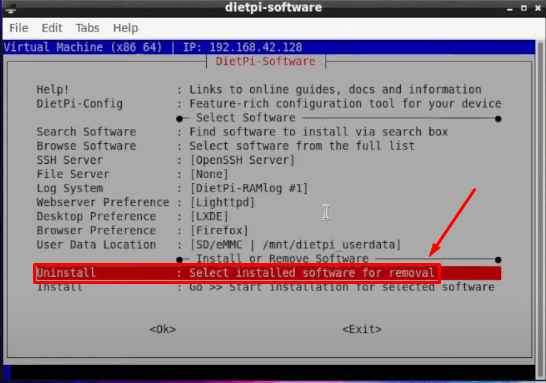Click the <Ok> button
The height and width of the screenshot is (383, 546).
click(x=163, y=329)
